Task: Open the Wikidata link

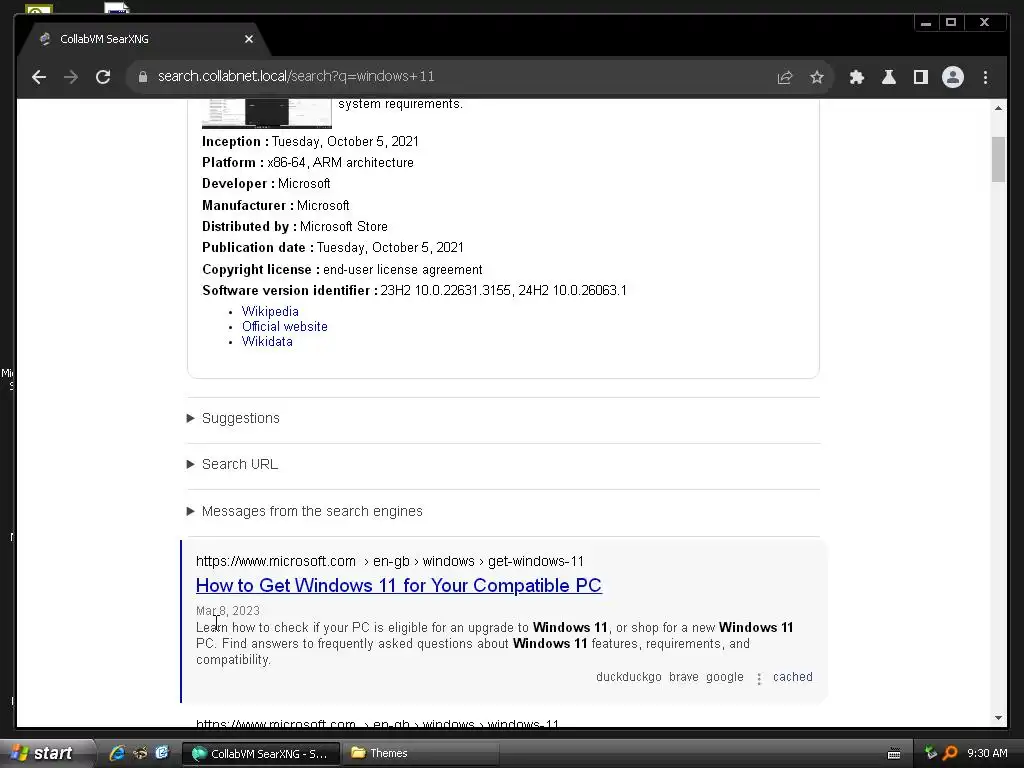Action: point(267,342)
